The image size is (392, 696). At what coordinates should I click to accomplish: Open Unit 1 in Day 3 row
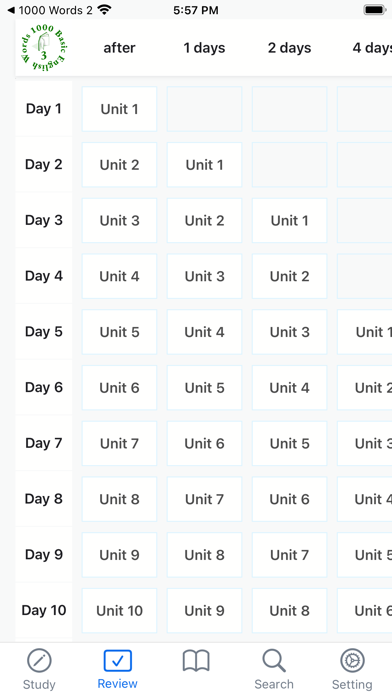coord(289,221)
